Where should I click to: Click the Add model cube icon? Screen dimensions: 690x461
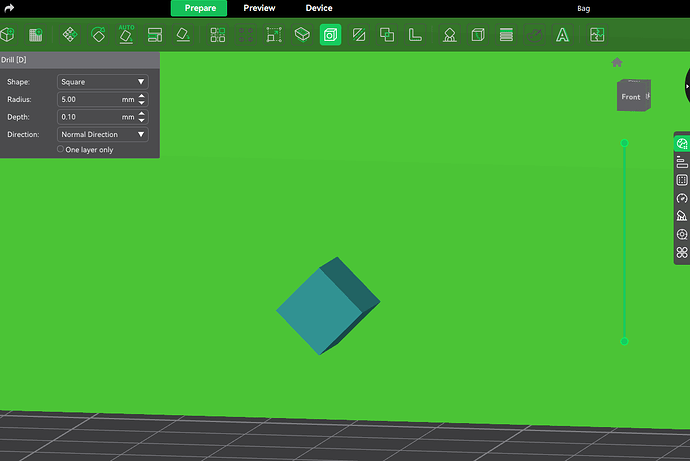pyautogui.click(x=7, y=35)
